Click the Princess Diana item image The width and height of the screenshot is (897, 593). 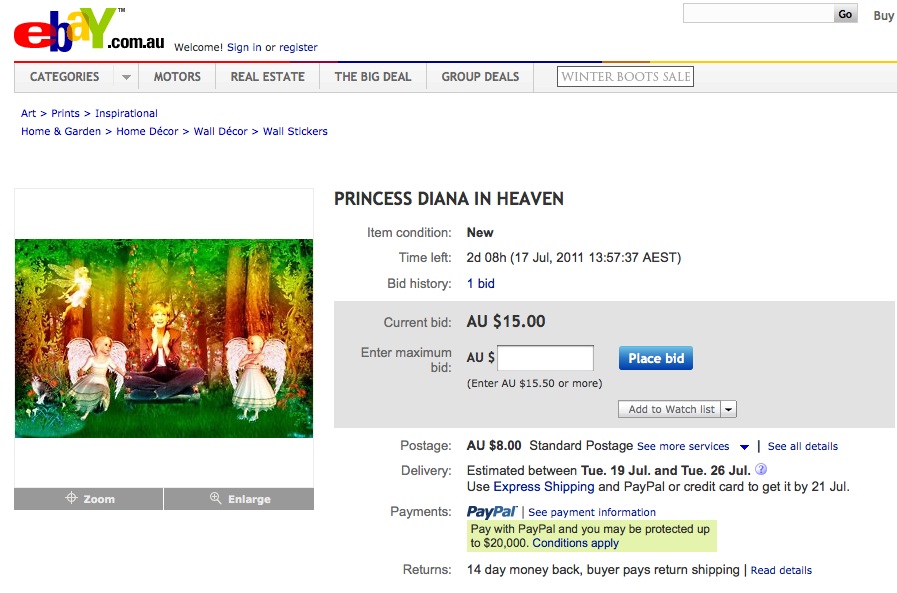coord(164,338)
